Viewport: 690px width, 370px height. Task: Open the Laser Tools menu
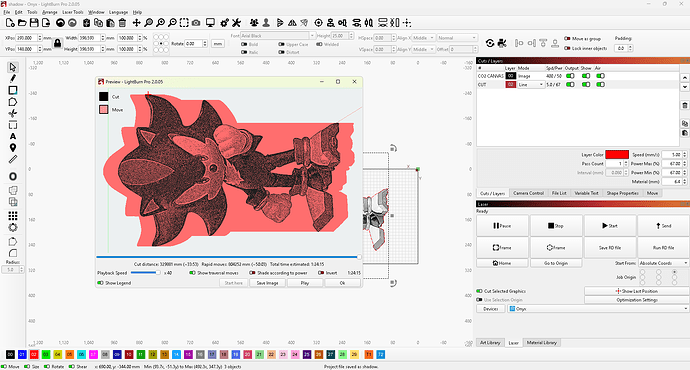tap(73, 12)
